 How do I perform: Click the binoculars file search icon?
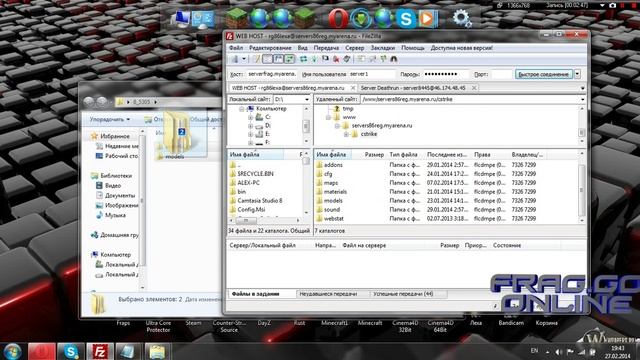click(394, 59)
